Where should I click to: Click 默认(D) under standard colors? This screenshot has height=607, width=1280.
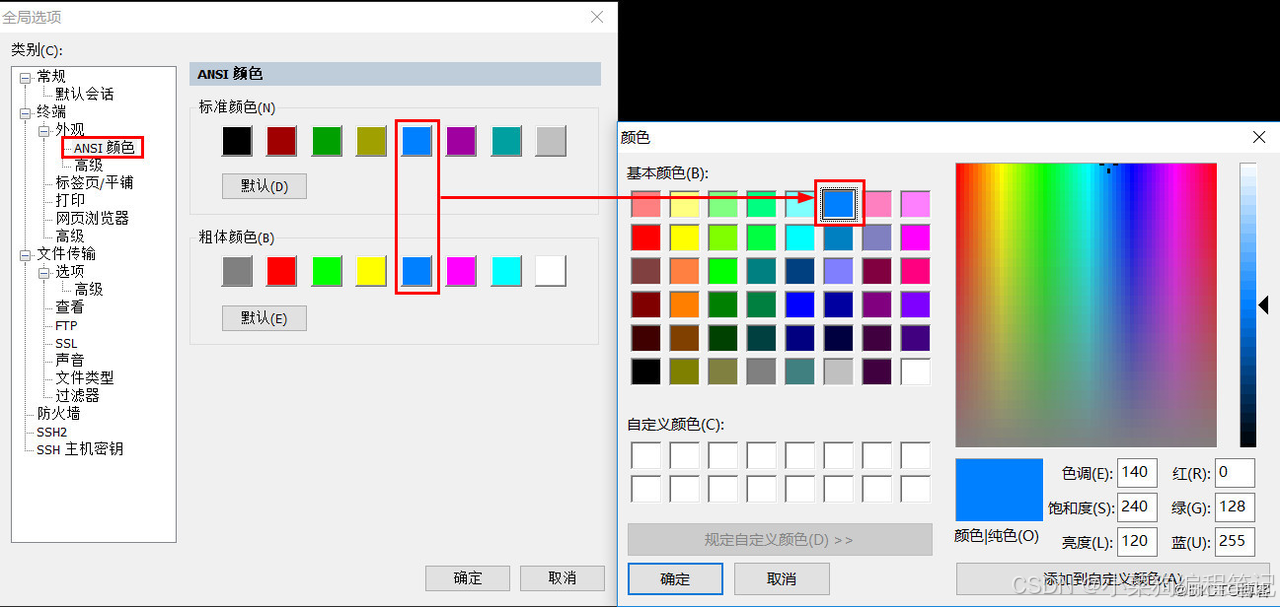point(264,186)
